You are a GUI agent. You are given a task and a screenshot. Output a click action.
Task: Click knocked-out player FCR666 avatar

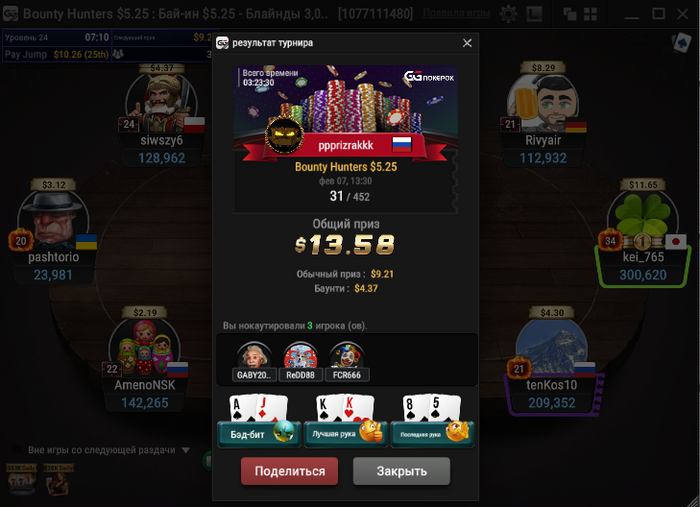[x=346, y=356]
